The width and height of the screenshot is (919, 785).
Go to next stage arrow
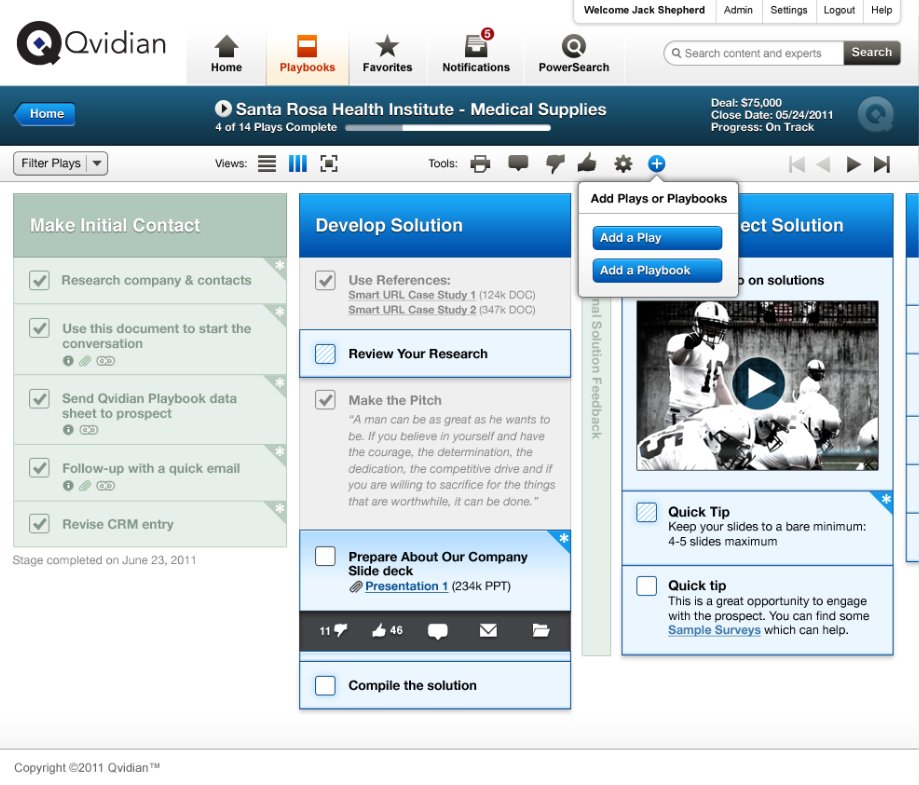(853, 164)
